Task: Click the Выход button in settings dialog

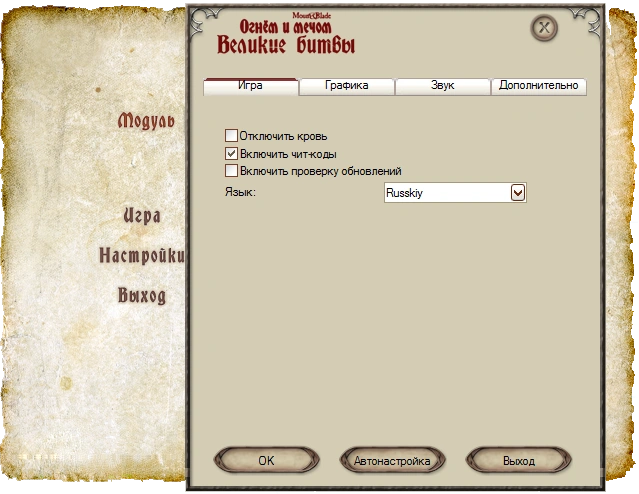Action: click(x=519, y=461)
